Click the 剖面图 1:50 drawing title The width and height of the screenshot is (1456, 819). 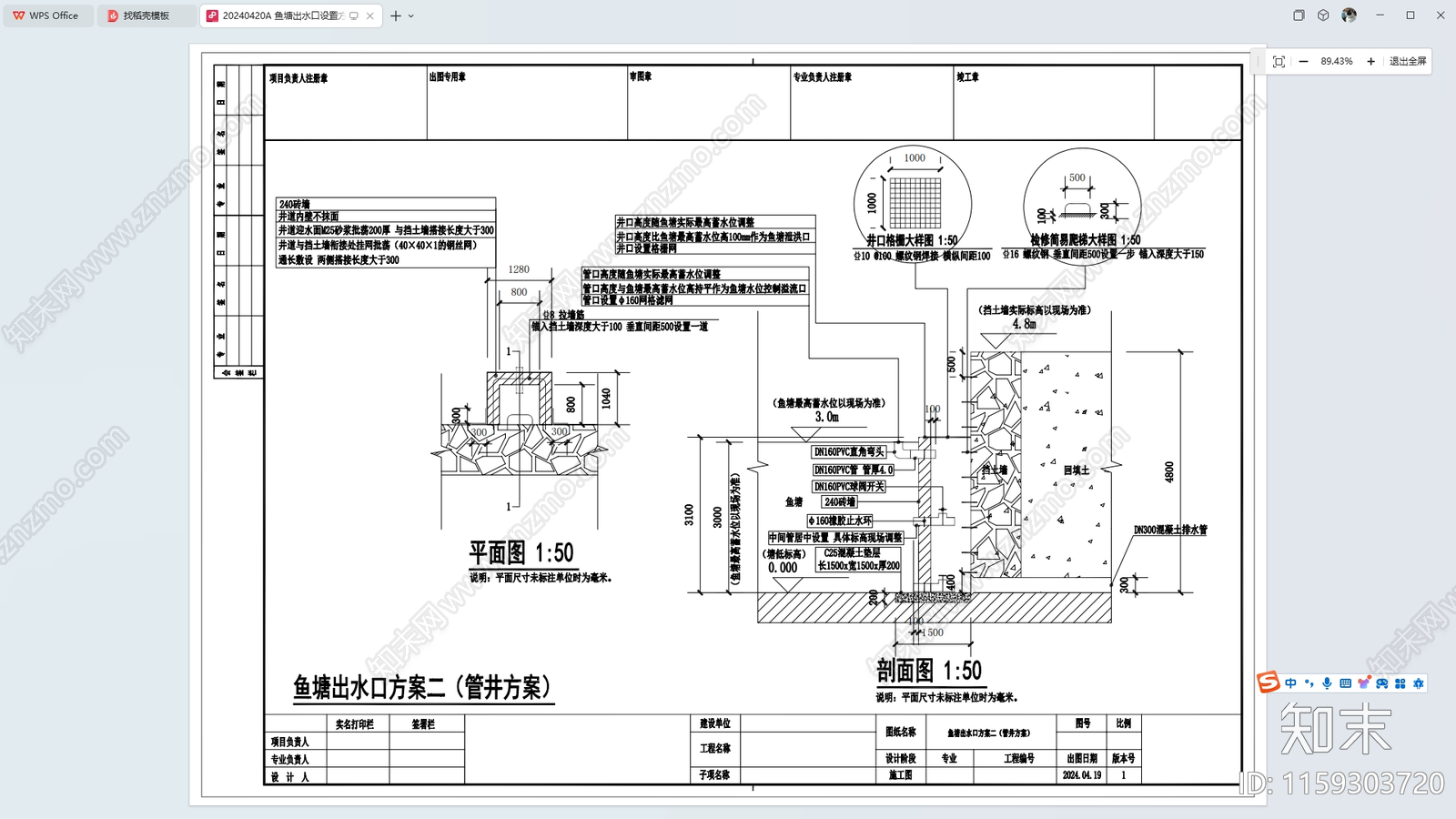[x=929, y=671]
